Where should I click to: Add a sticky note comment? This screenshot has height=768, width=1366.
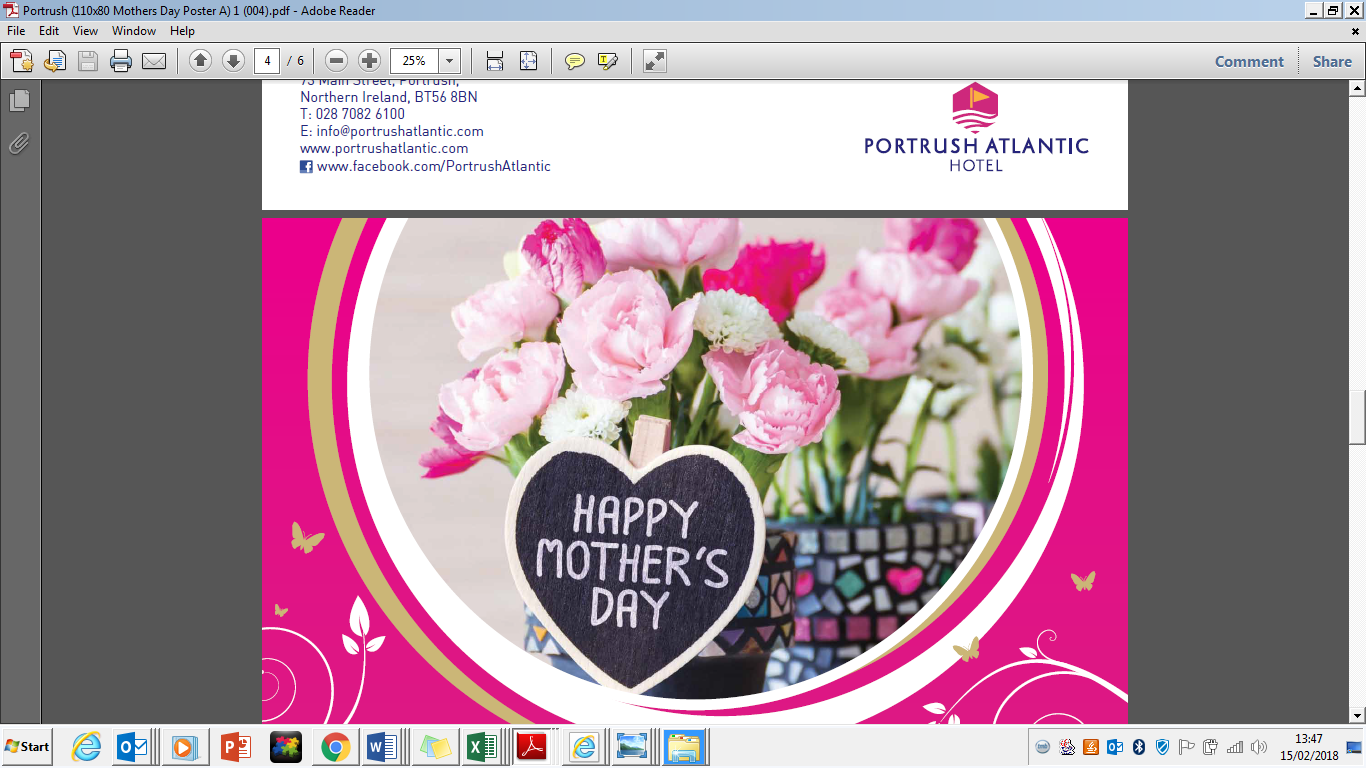[574, 61]
